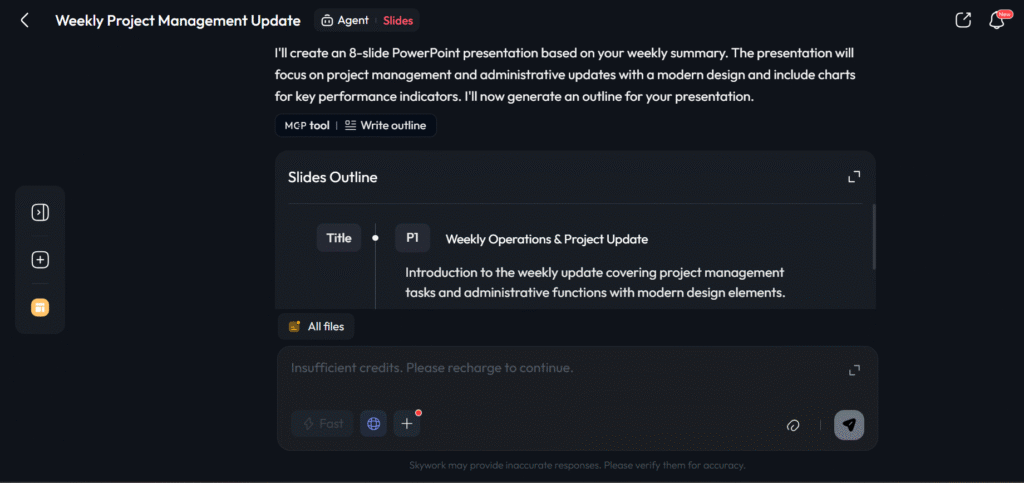The image size is (1024, 483).
Task: Expand the message input box
Action: 854,370
